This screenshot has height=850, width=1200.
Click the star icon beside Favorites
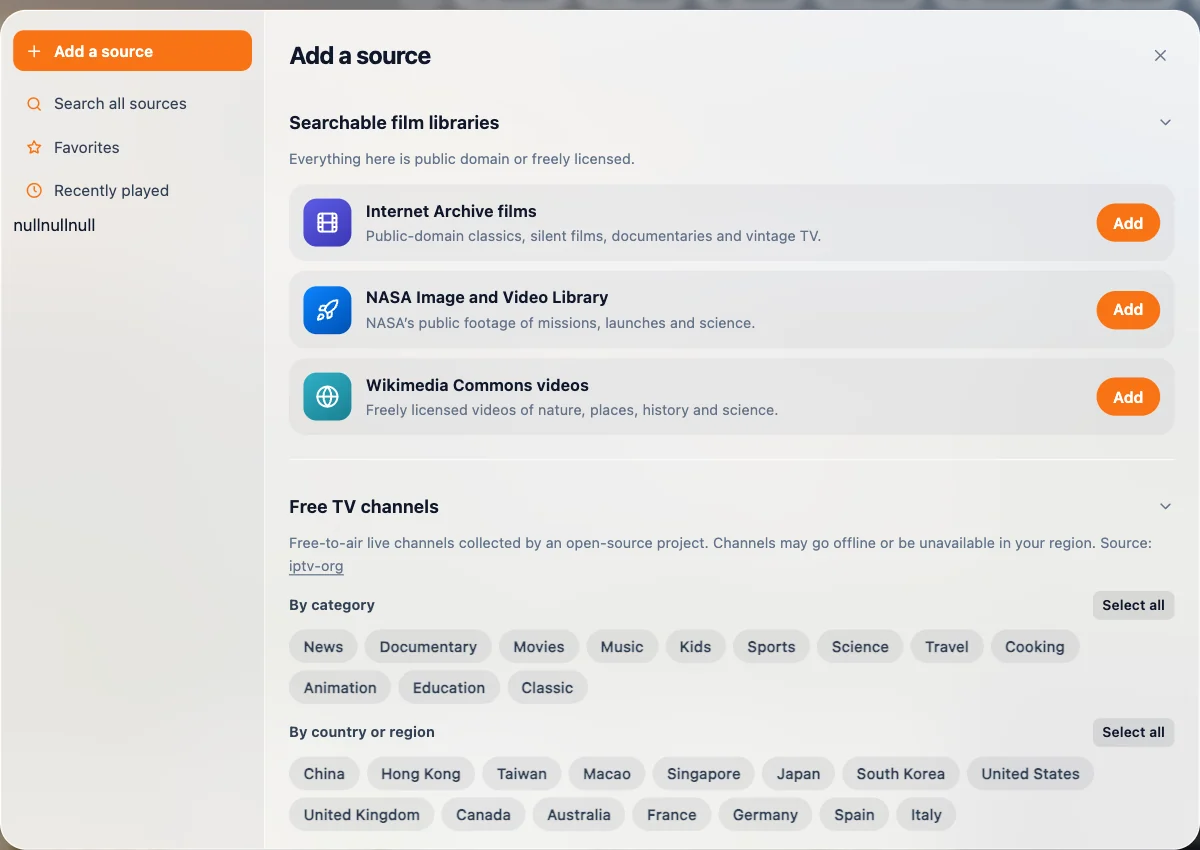pyautogui.click(x=34, y=147)
